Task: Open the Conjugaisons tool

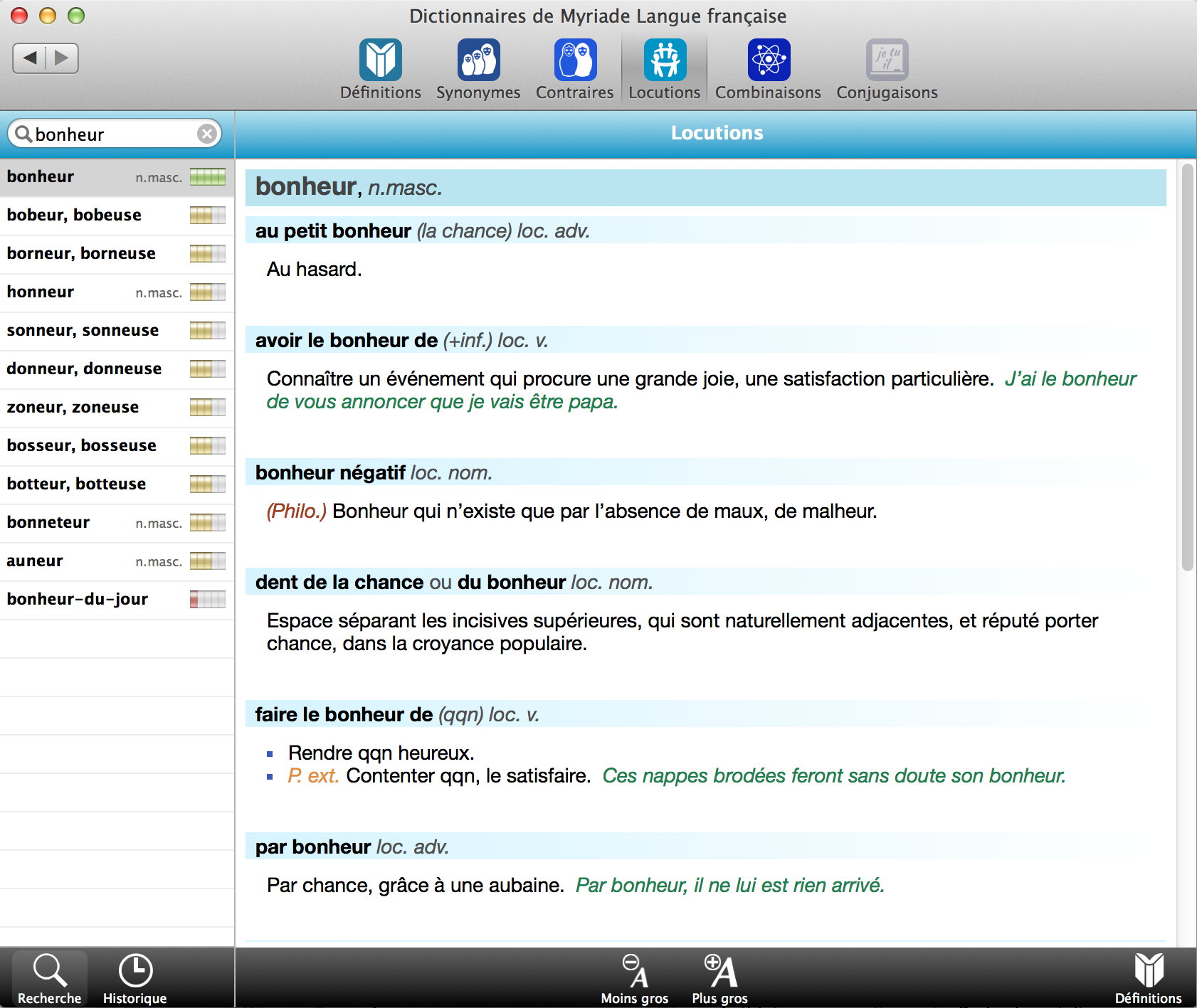Action: point(887,70)
